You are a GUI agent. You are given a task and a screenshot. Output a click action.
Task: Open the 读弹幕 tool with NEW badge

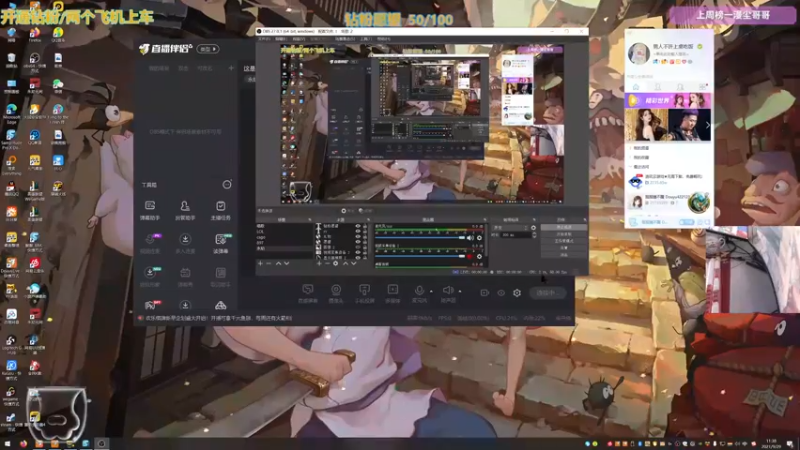click(x=220, y=243)
